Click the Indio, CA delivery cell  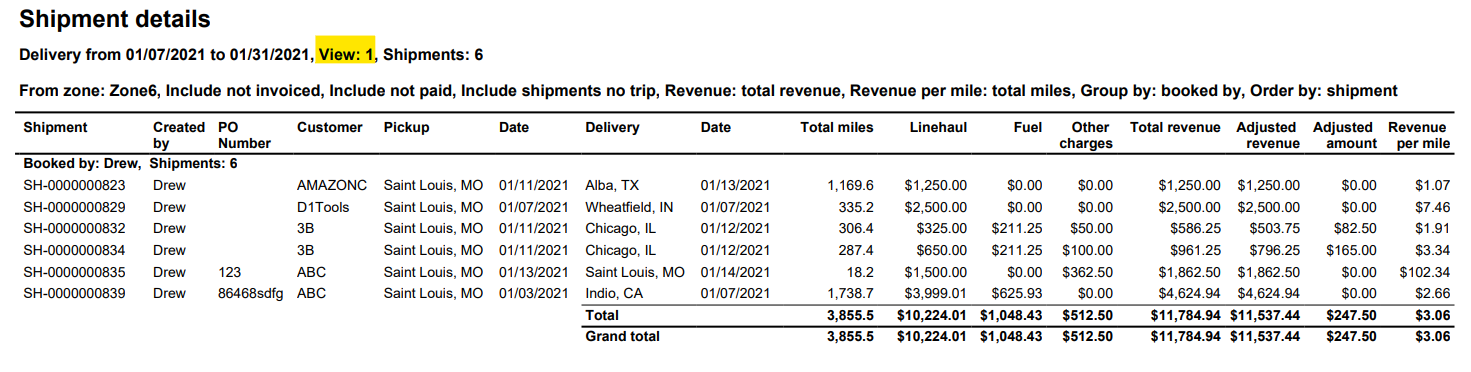(614, 293)
